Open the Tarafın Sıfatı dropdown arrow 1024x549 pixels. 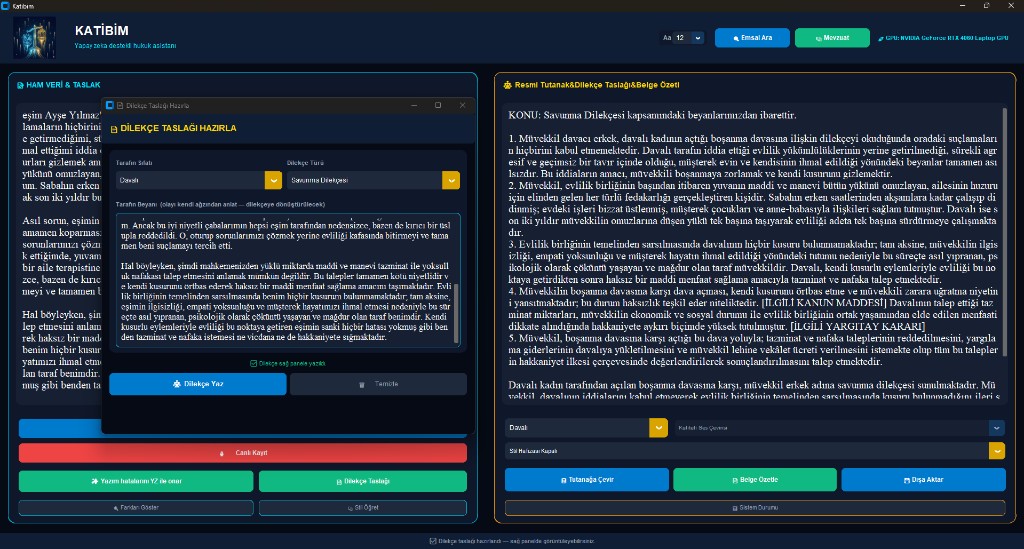[273, 180]
